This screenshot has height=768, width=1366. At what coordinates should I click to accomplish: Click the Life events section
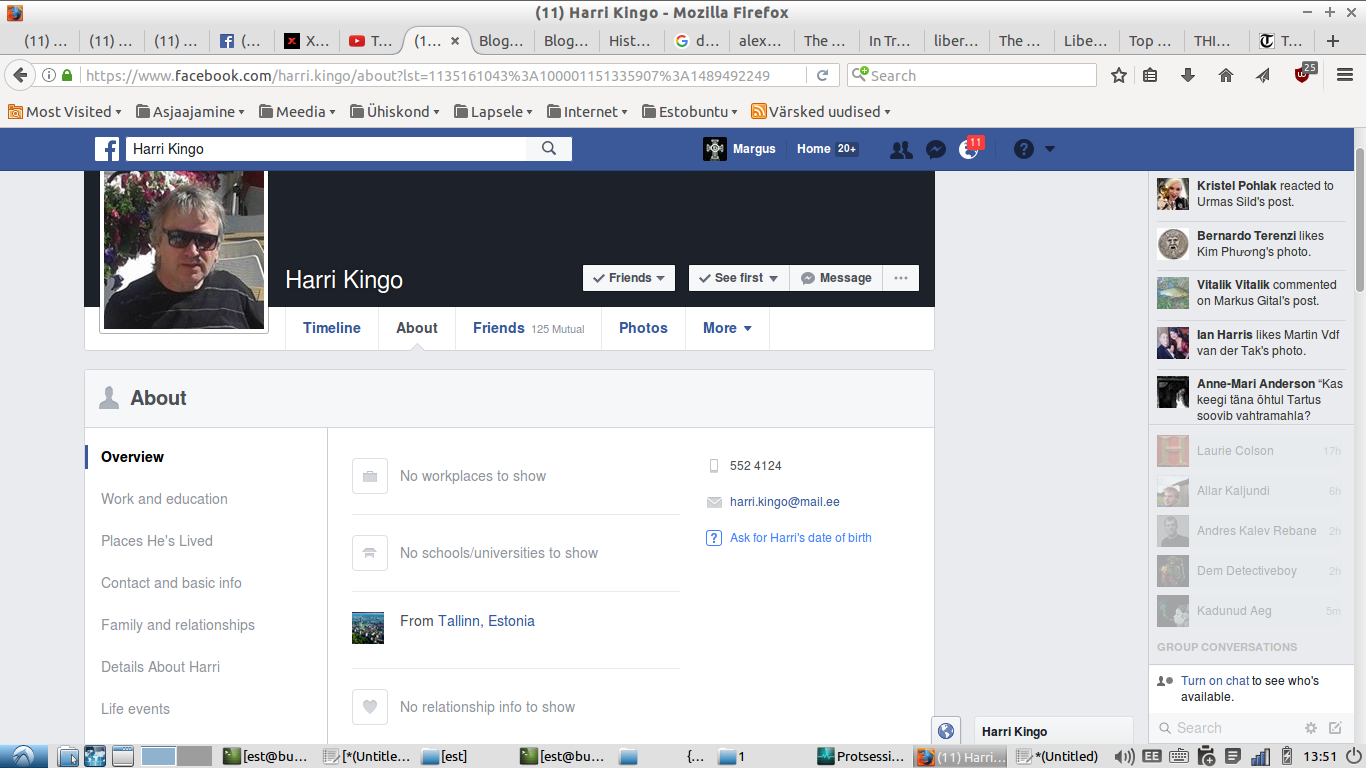(x=135, y=709)
